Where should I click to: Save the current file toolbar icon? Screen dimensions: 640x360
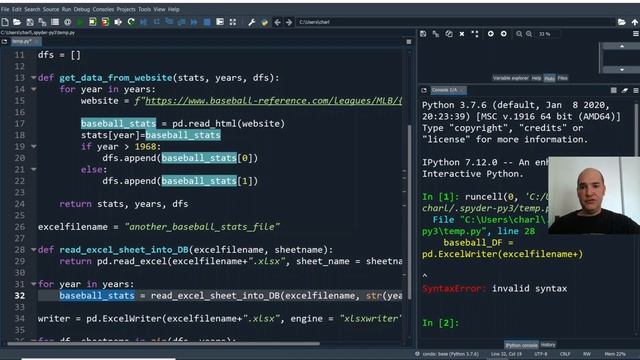pos(30,22)
